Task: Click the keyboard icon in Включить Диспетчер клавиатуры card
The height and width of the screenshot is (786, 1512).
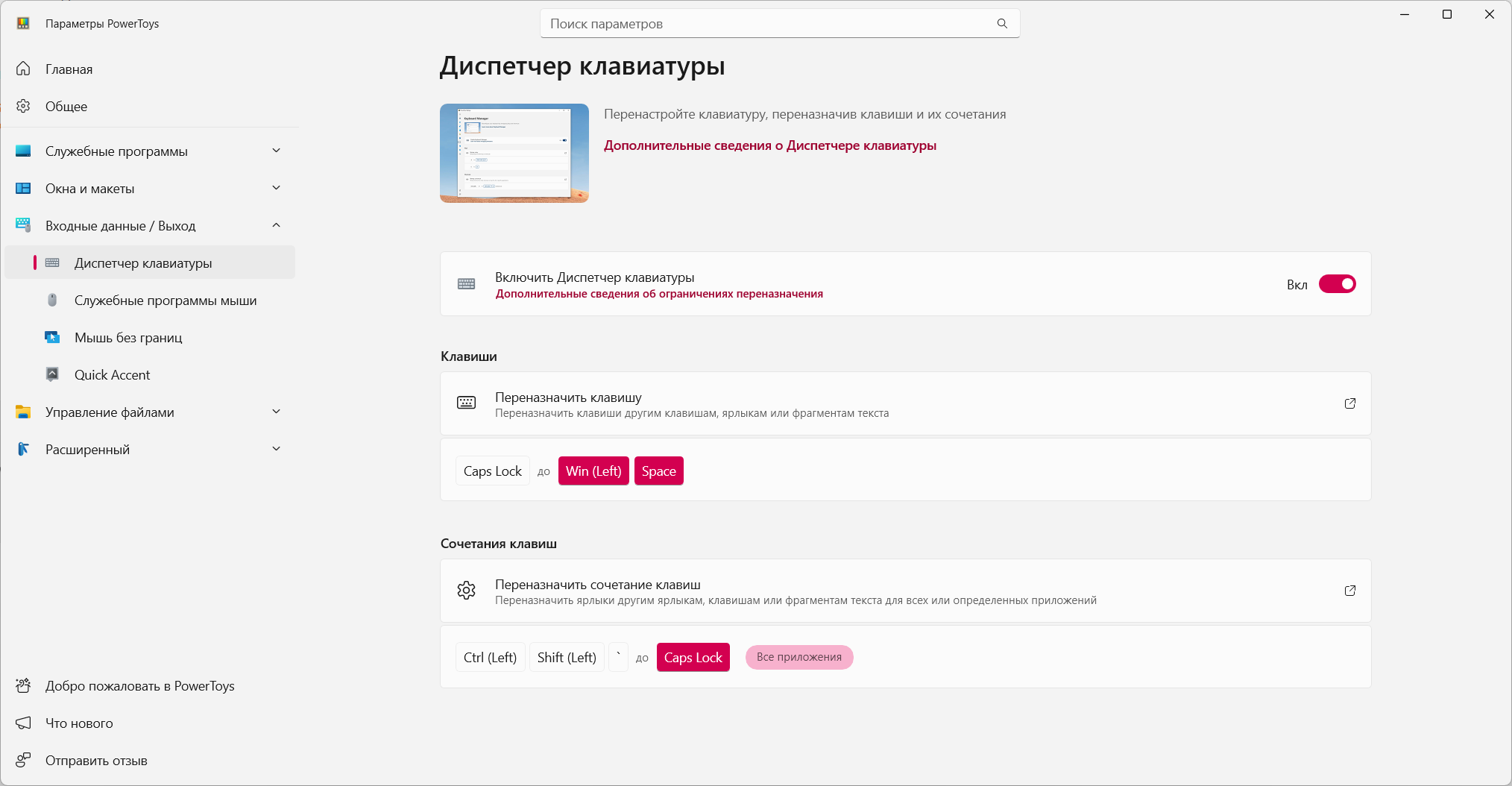Action: point(467,284)
